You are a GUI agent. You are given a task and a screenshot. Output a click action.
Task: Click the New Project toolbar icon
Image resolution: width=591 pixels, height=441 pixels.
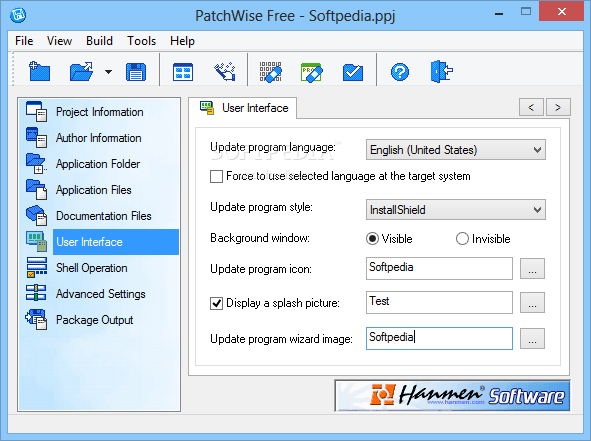40,71
